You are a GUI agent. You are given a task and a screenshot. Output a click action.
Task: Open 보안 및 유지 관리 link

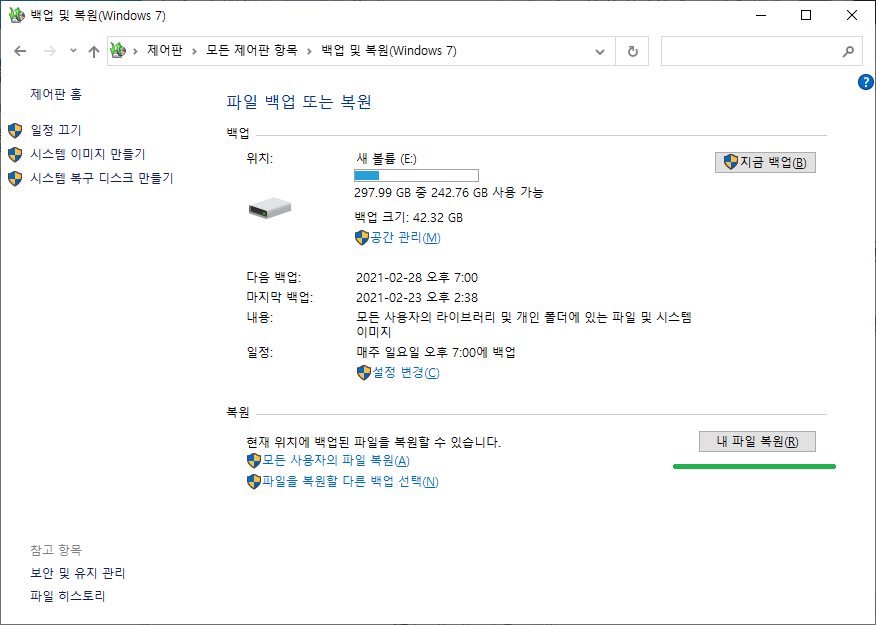point(78,573)
